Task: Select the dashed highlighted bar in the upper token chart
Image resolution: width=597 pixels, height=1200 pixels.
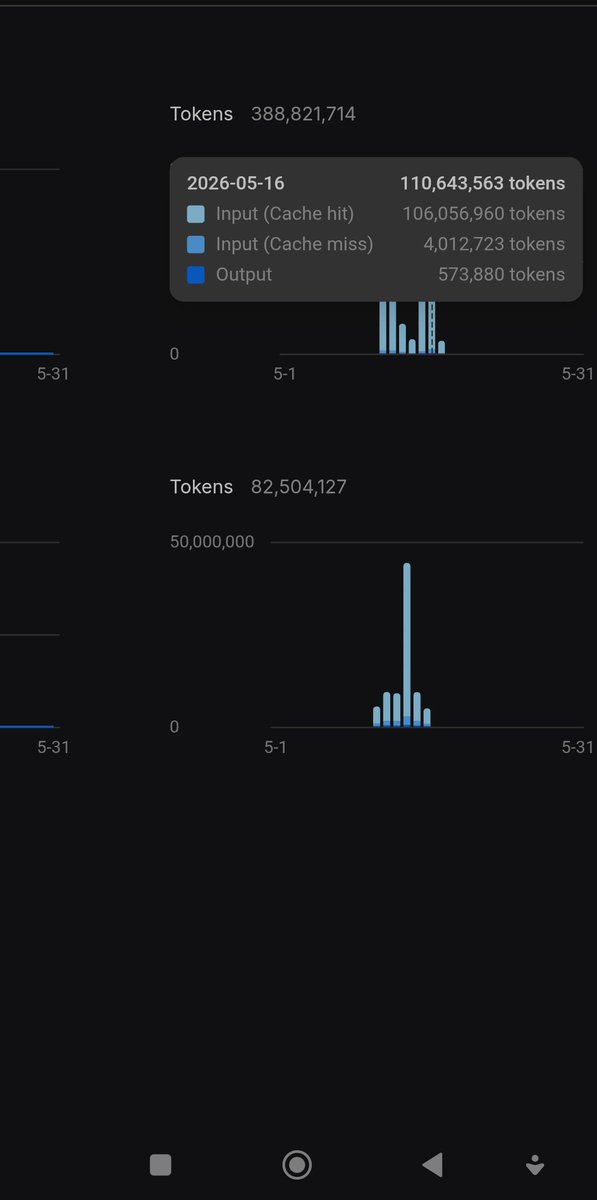Action: click(x=431, y=327)
